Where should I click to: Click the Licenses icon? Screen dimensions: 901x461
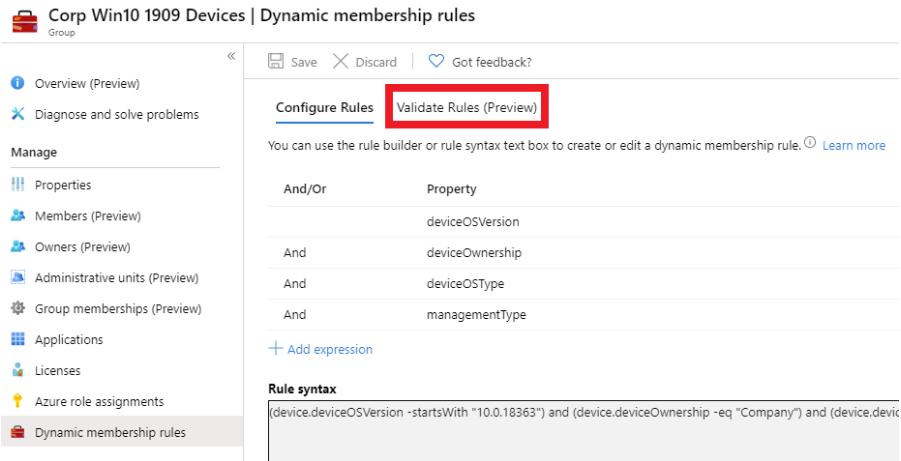(x=18, y=370)
